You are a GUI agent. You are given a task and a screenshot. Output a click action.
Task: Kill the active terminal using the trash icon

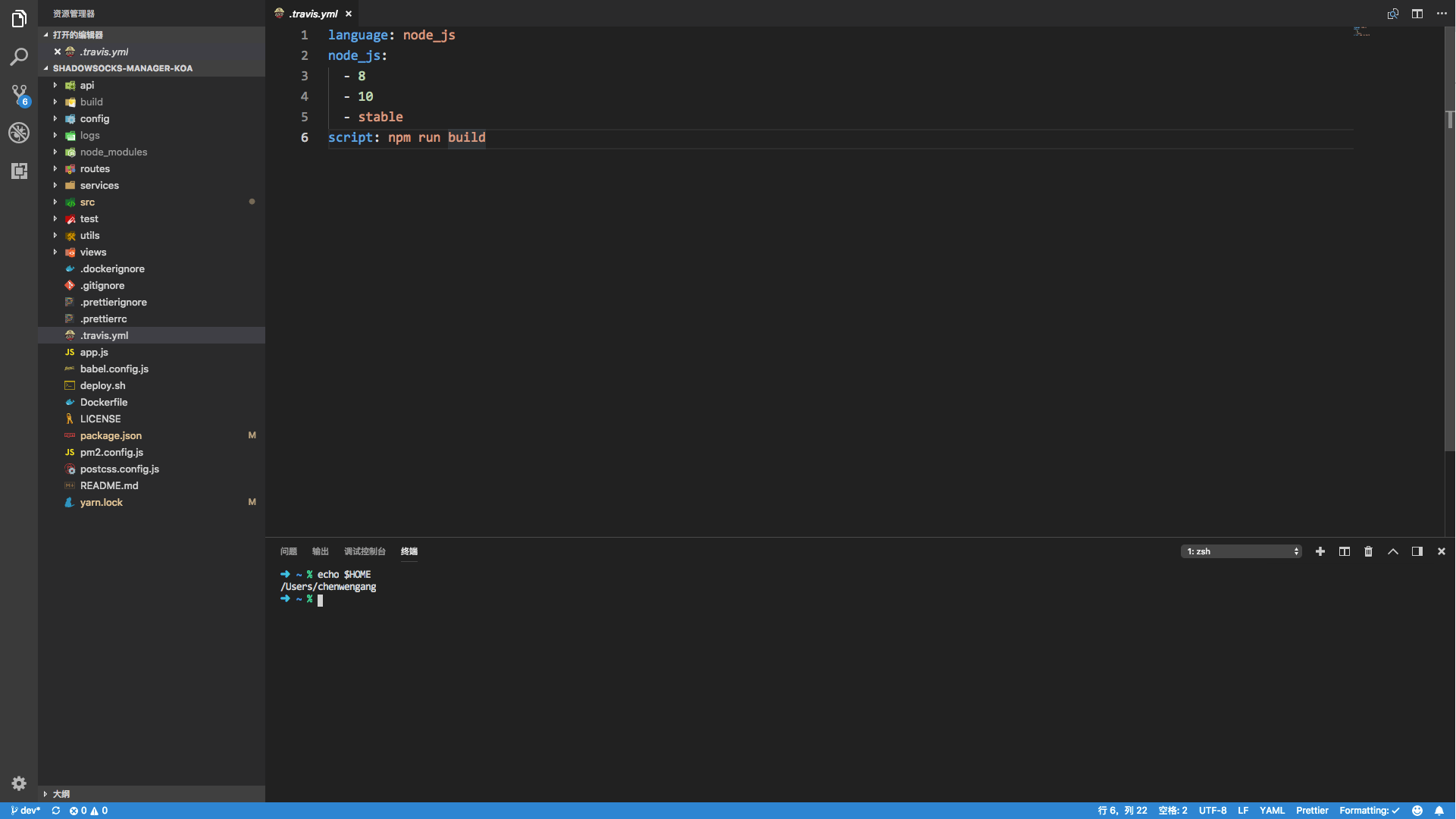1367,551
